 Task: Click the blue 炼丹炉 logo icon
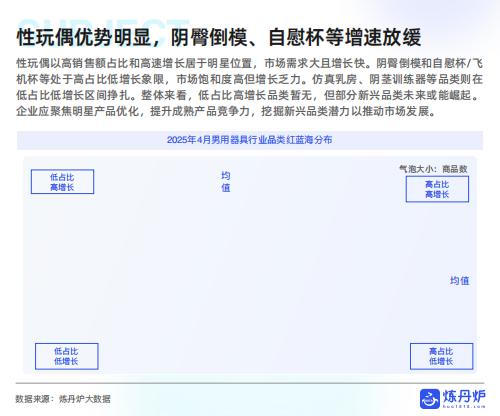tap(430, 399)
